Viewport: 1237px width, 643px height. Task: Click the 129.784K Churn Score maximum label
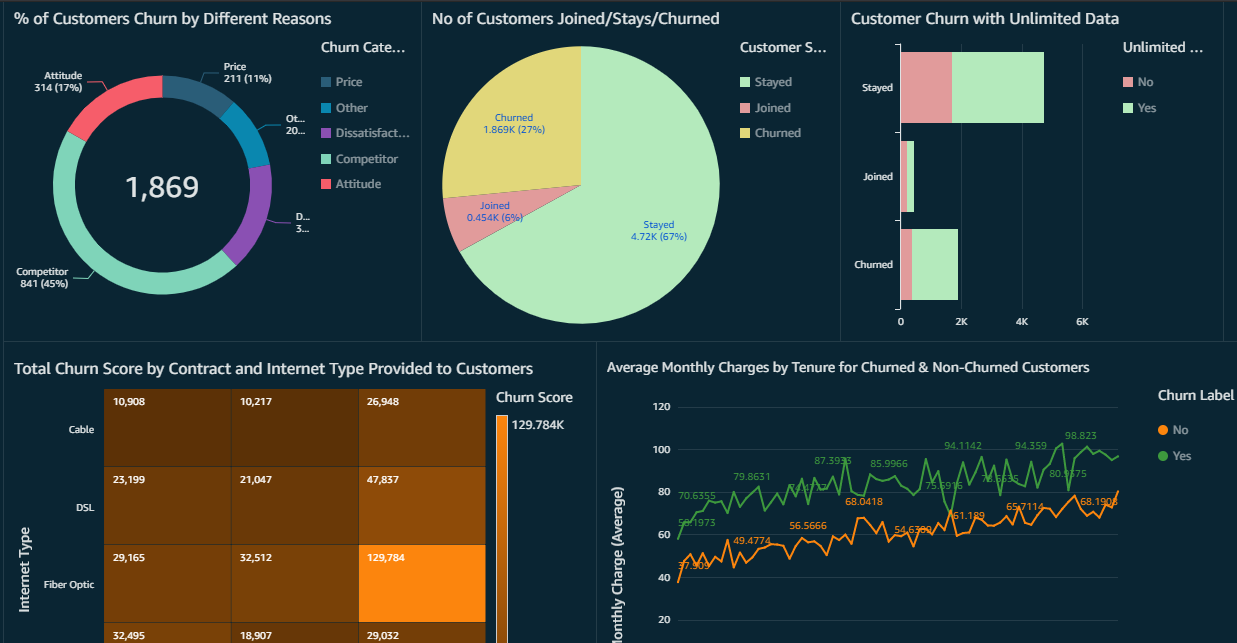tap(538, 424)
